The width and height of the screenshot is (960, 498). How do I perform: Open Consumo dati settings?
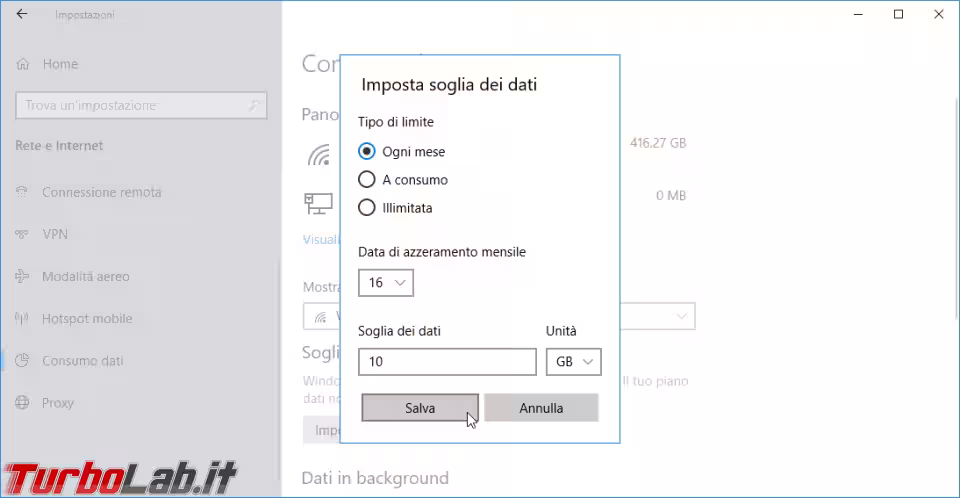(83, 361)
